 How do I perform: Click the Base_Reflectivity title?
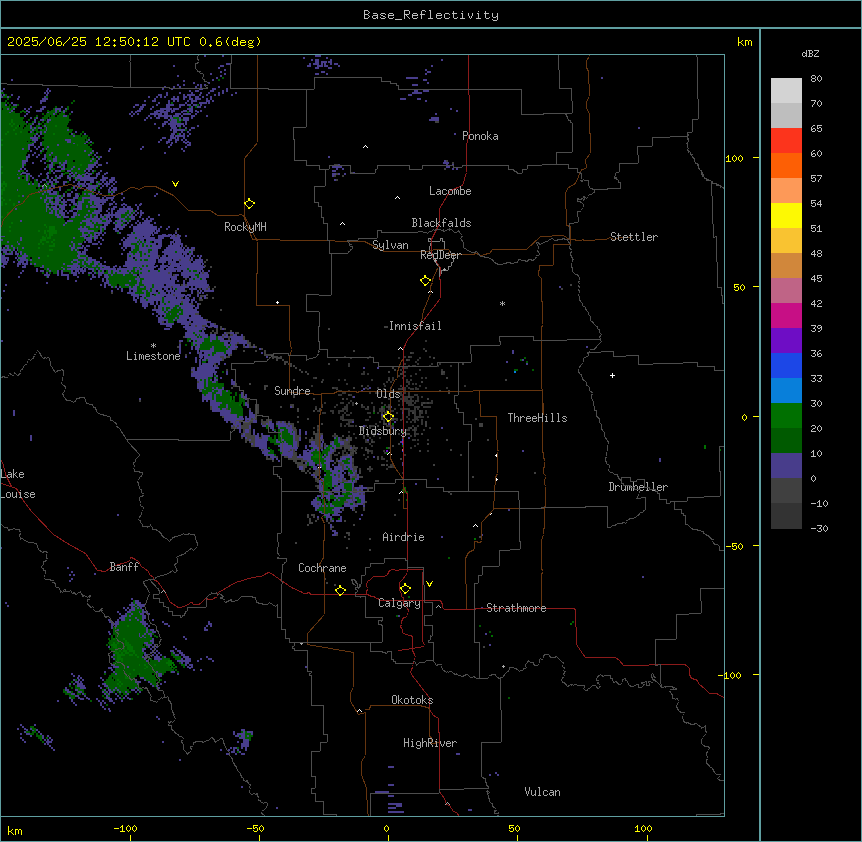coord(431,15)
